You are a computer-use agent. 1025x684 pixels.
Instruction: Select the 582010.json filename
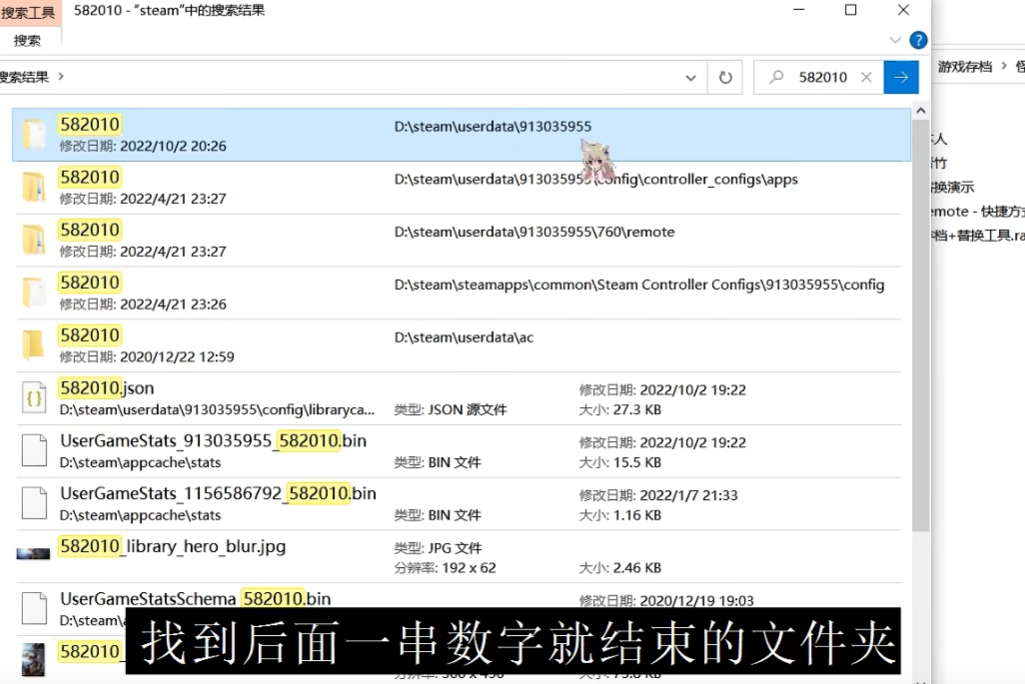[x=107, y=388]
